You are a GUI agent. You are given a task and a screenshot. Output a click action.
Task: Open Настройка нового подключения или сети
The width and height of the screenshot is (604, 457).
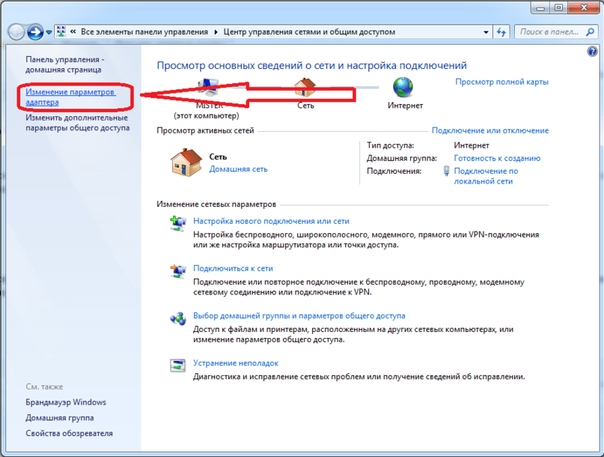pyautogui.click(x=271, y=221)
